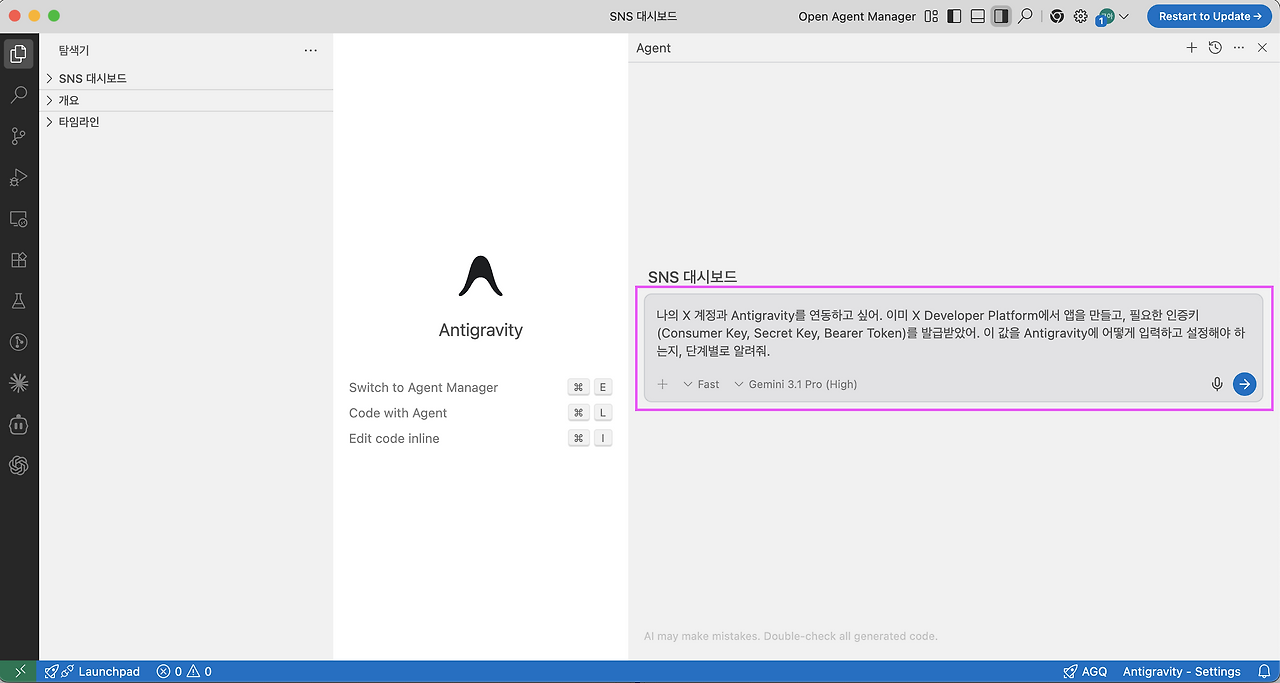
Task: Open Agent panel more actions menu
Action: point(1239,47)
